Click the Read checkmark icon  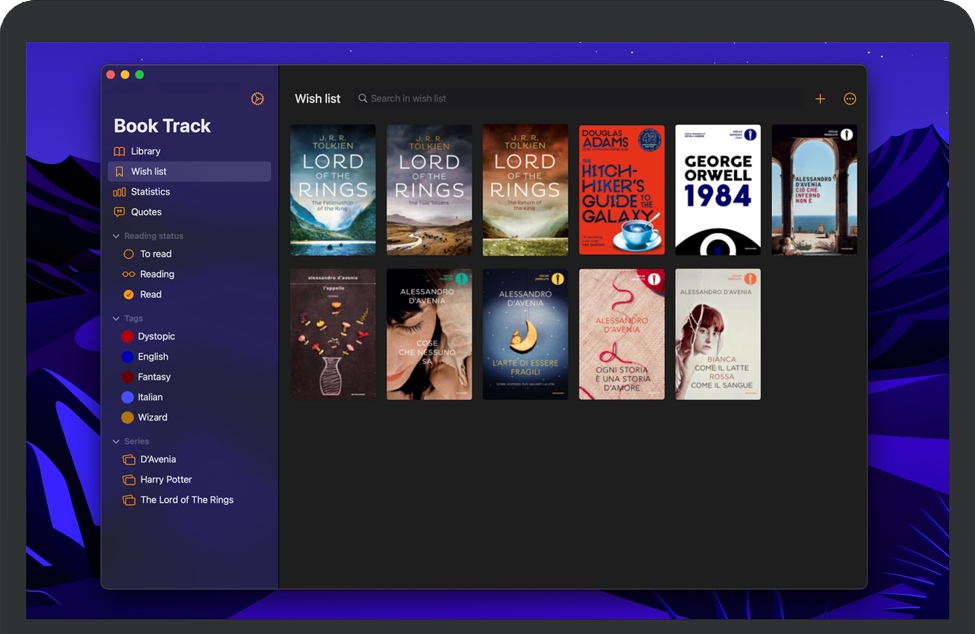(131, 294)
